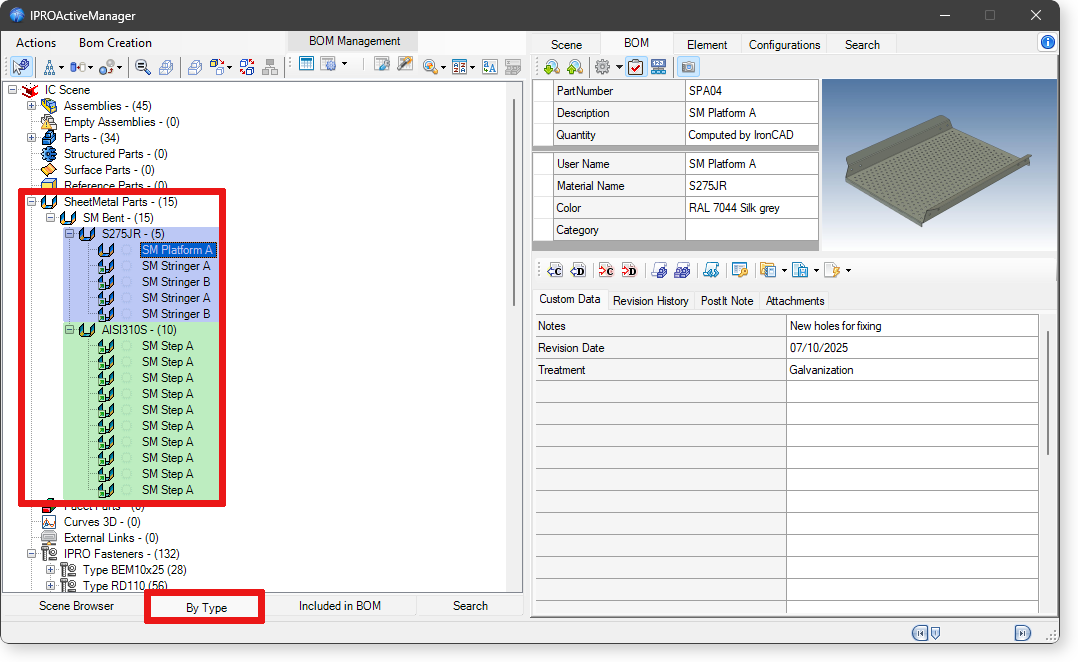Screen dimensions: 1078x662
Task: Open the gear settings dropdown arrow
Action: (619, 68)
